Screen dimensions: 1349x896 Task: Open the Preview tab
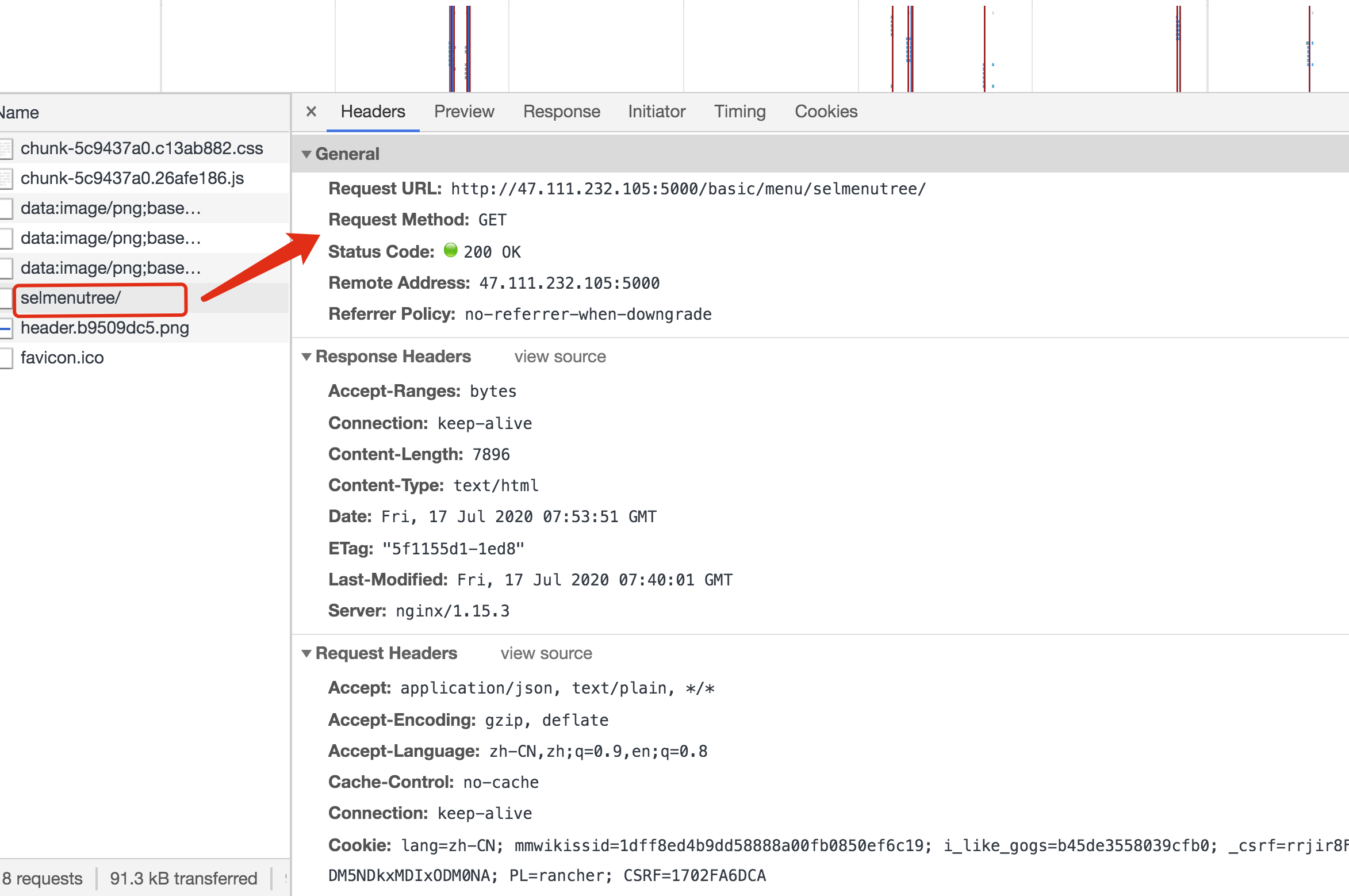(464, 112)
